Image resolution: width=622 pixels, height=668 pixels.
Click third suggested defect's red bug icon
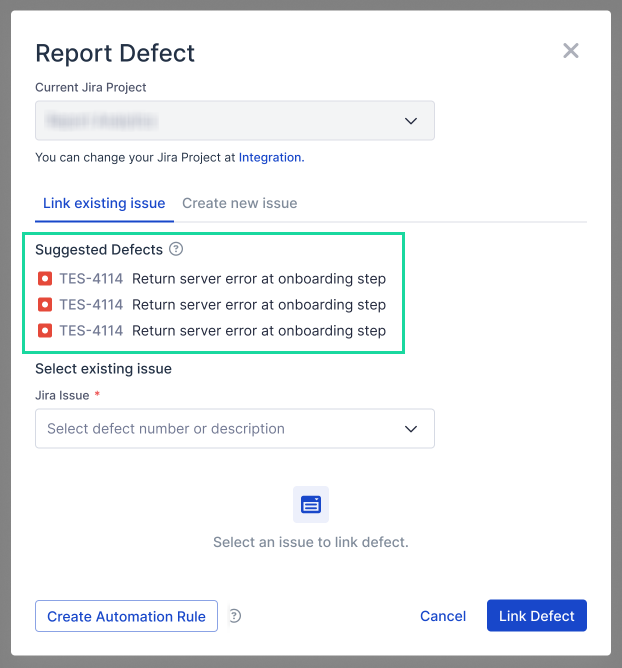pyautogui.click(x=45, y=331)
